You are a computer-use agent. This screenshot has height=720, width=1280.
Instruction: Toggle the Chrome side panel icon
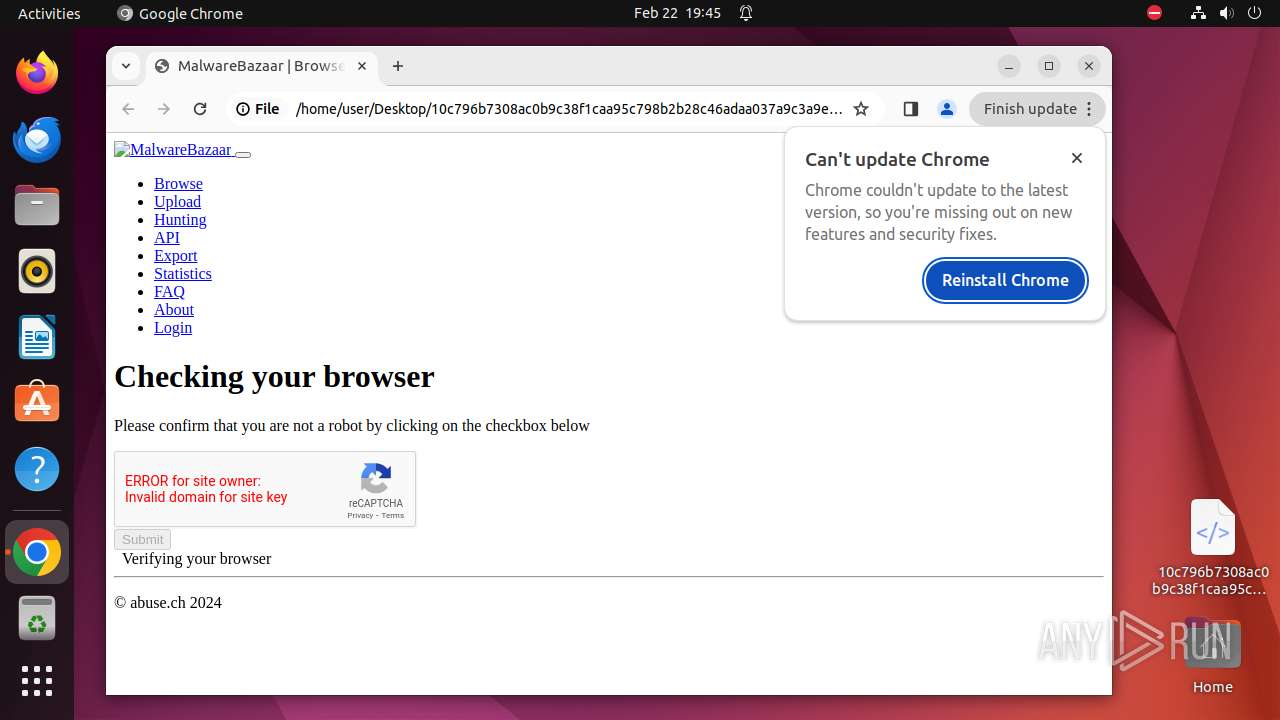(910, 109)
